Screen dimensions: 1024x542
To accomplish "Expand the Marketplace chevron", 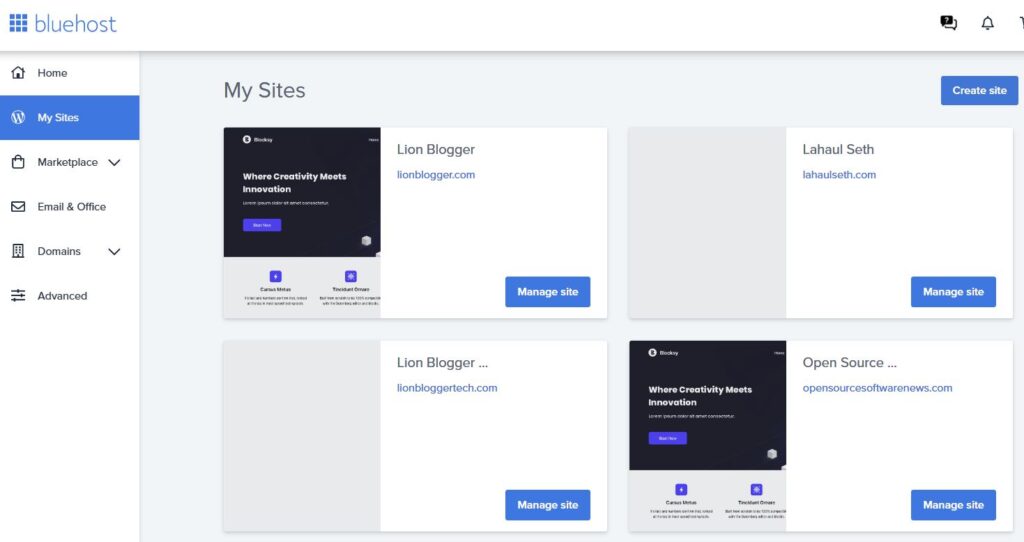I will 114,162.
